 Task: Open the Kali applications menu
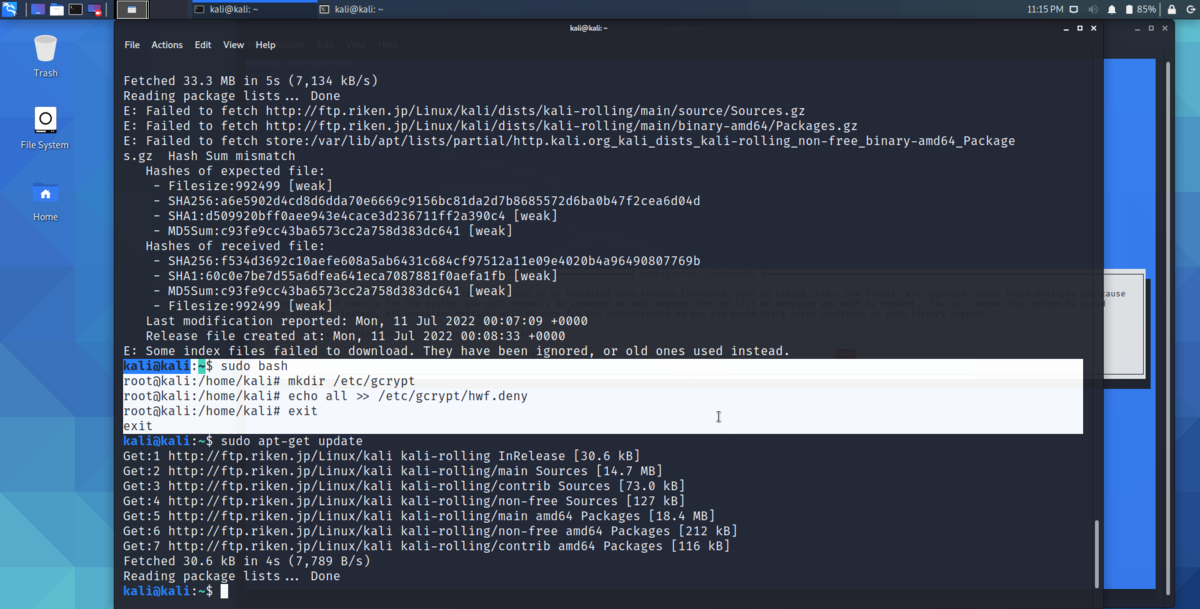point(9,9)
